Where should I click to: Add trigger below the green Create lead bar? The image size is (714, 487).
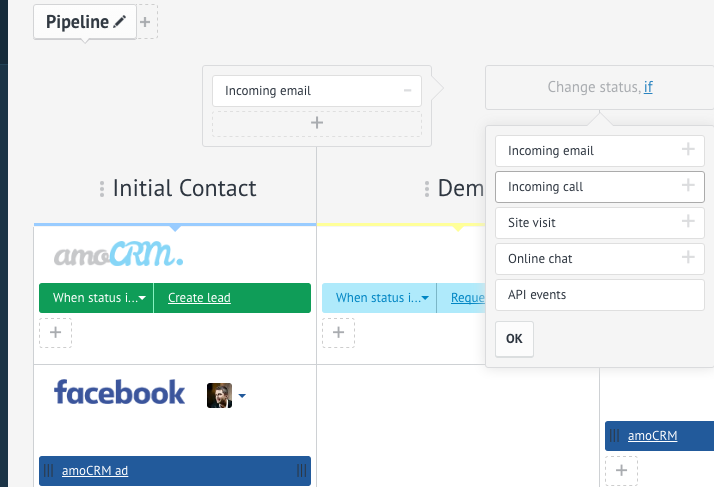pyautogui.click(x=55, y=332)
